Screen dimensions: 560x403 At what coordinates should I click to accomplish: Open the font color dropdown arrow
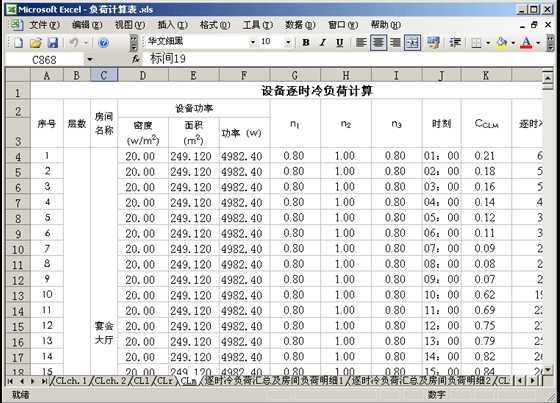coord(538,43)
